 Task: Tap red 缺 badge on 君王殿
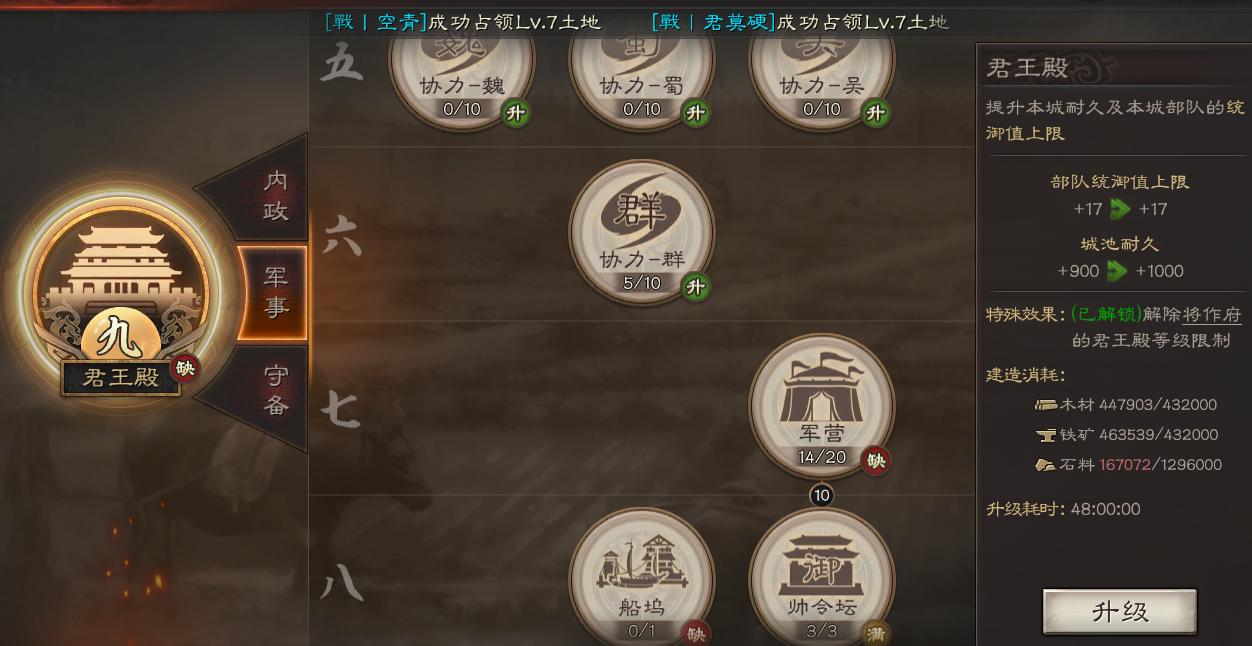coord(185,368)
